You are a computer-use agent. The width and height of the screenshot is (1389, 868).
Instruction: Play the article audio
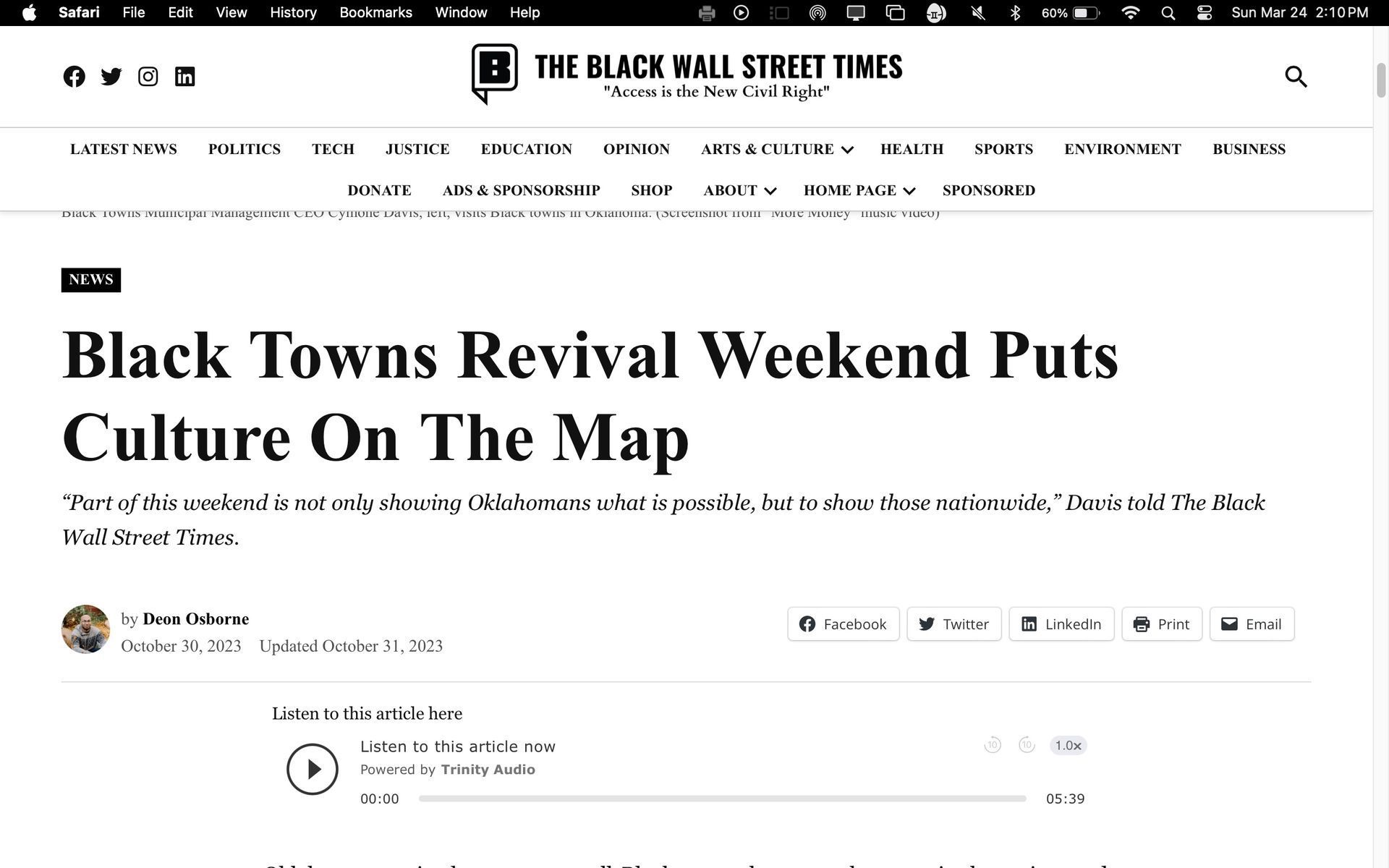(x=312, y=769)
